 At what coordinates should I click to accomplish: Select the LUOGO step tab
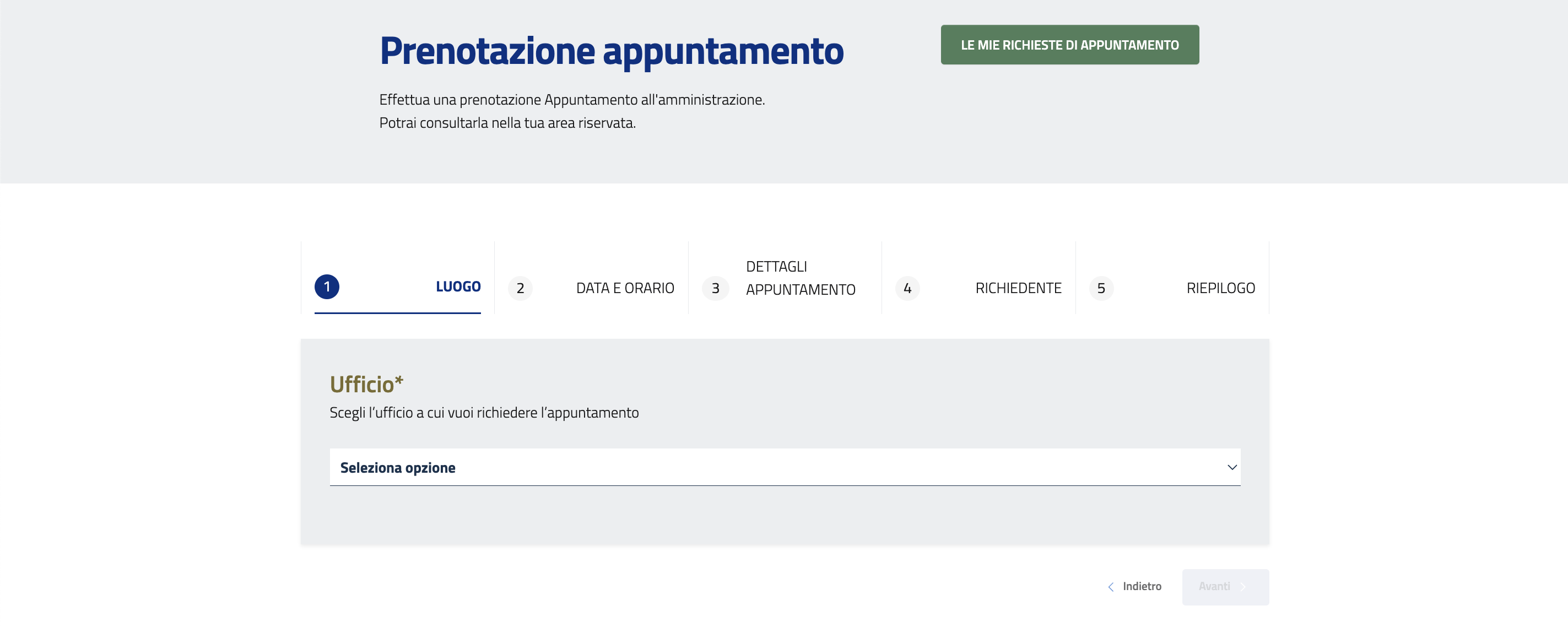(458, 287)
